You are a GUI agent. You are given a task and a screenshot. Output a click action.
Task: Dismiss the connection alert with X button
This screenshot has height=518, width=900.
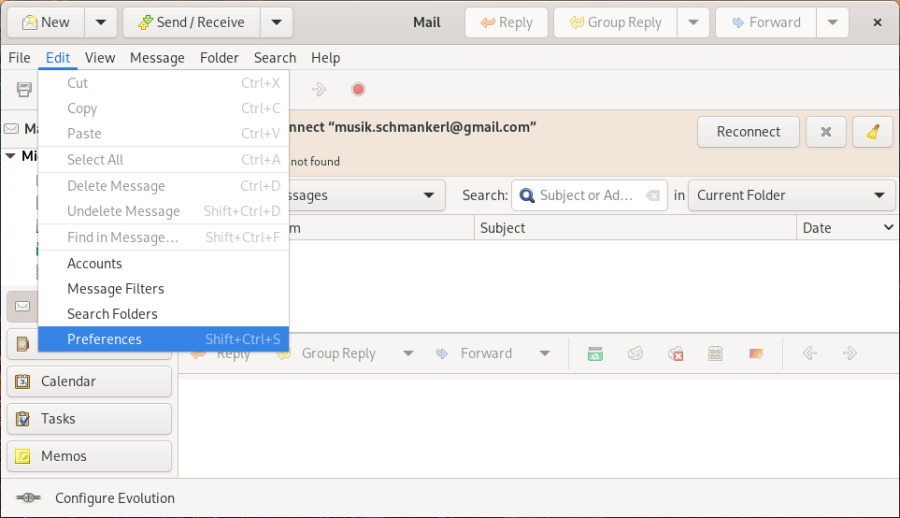coord(826,132)
